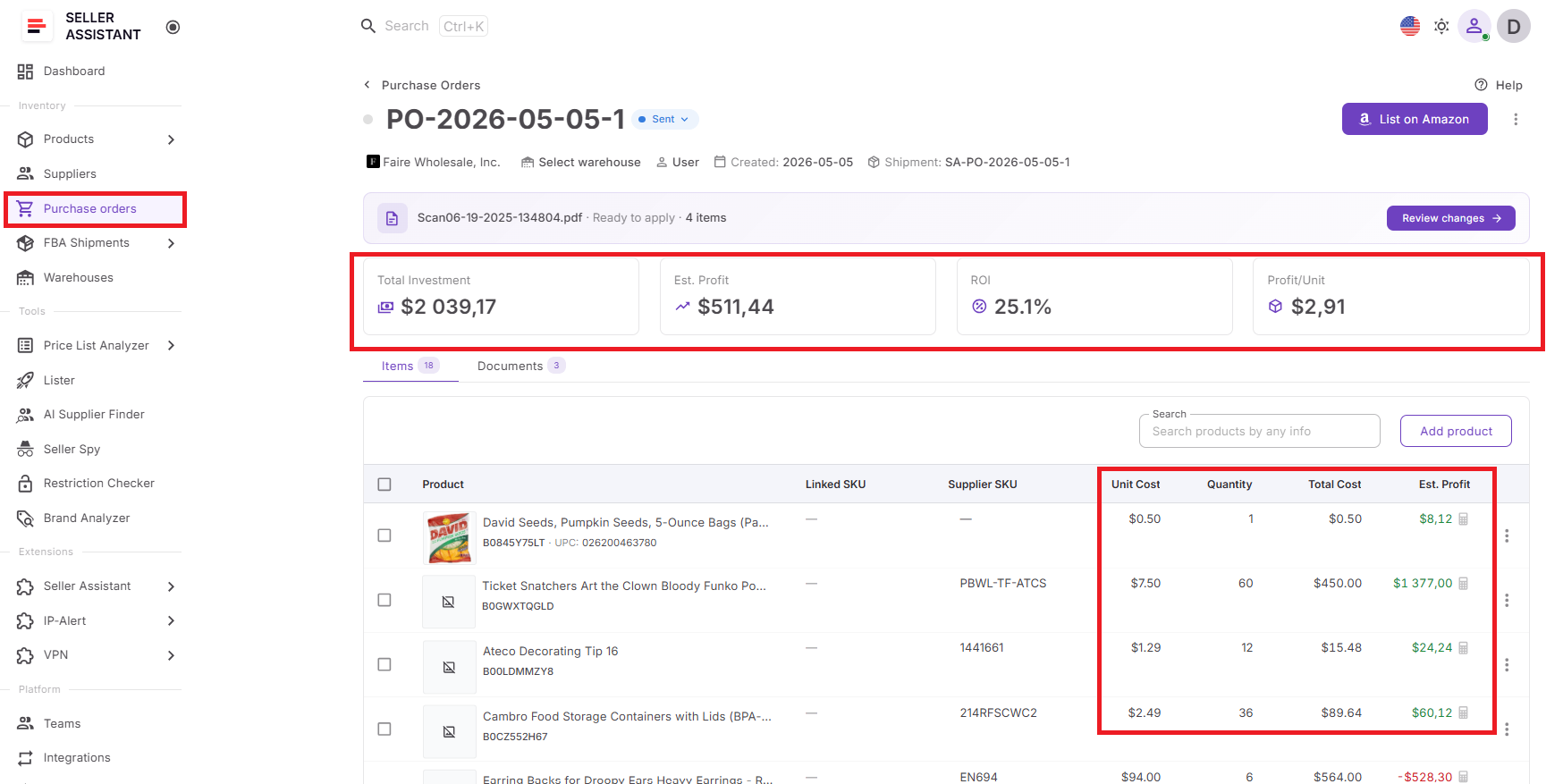The width and height of the screenshot is (1563, 784).
Task: Open the Dashboard page
Action: click(73, 72)
